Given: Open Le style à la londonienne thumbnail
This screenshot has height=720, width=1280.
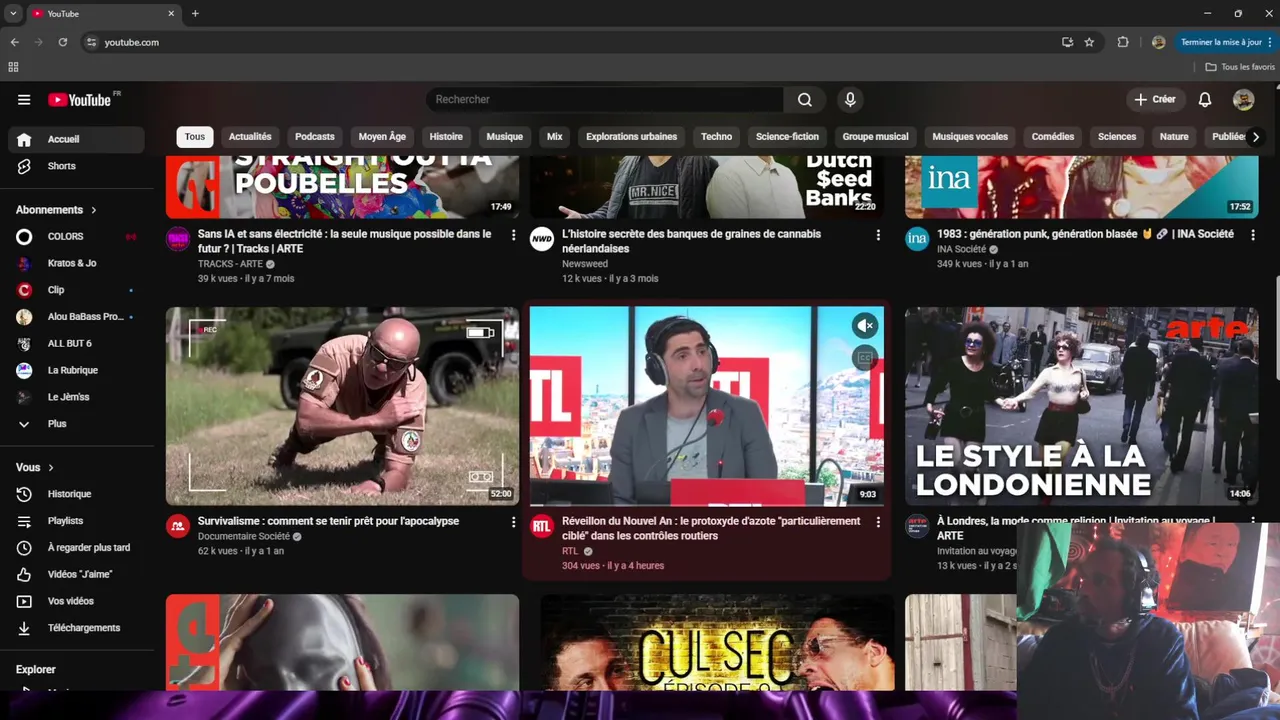Looking at the screenshot, I should (1082, 406).
